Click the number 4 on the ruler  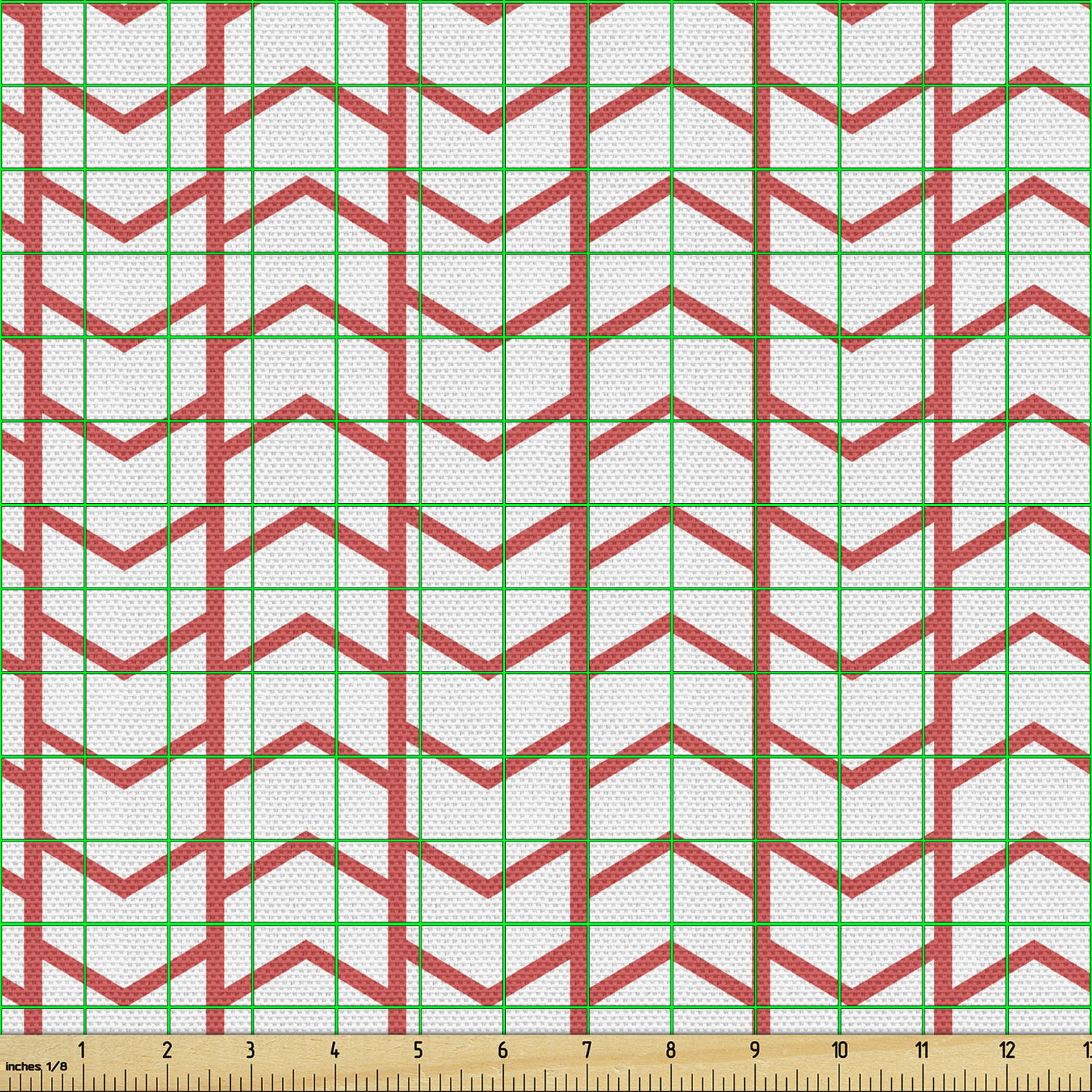[x=334, y=1050]
